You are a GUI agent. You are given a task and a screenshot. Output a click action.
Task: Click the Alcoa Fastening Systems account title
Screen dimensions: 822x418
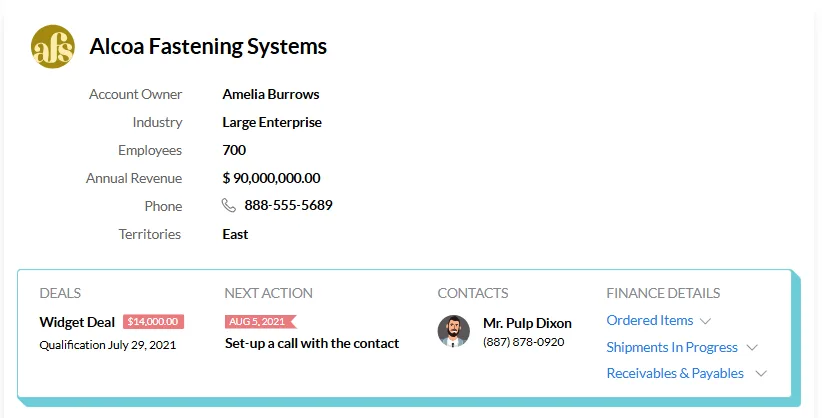point(208,47)
